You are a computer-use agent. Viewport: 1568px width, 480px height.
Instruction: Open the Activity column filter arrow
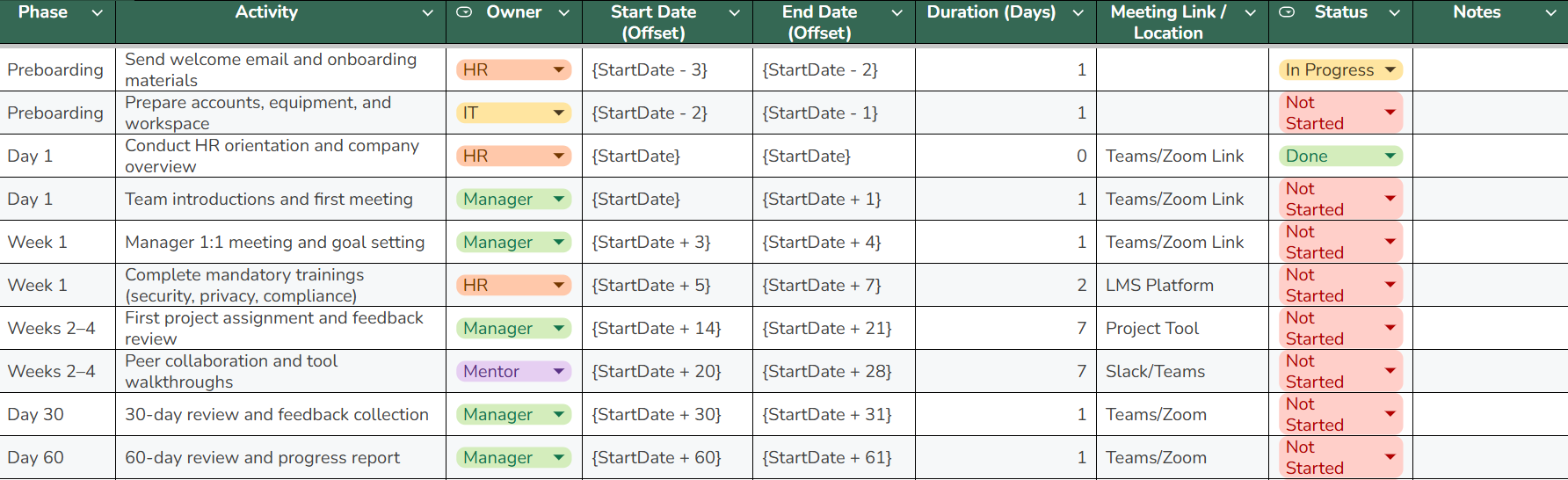coord(428,13)
